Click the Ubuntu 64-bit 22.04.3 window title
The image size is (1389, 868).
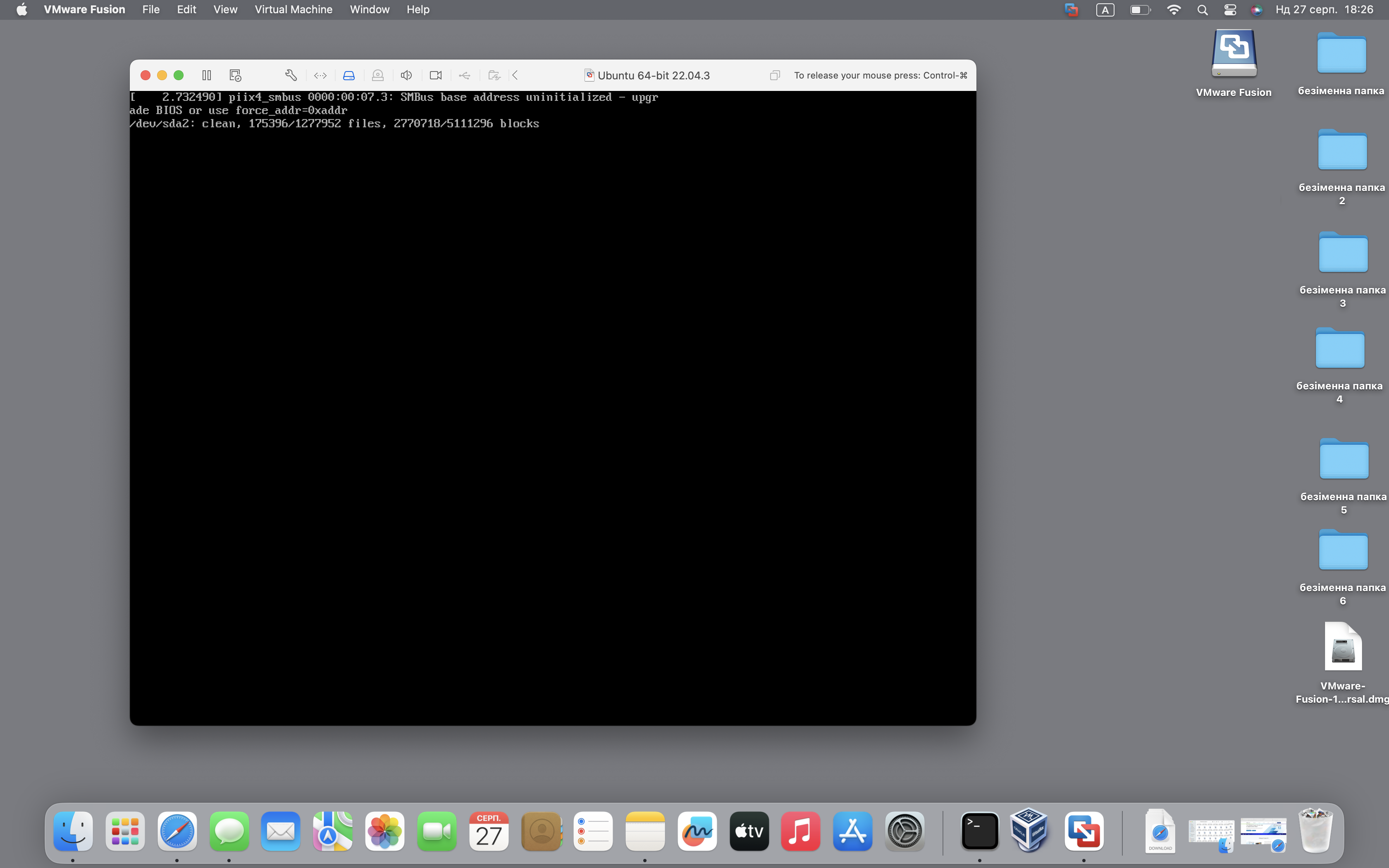[653, 75]
